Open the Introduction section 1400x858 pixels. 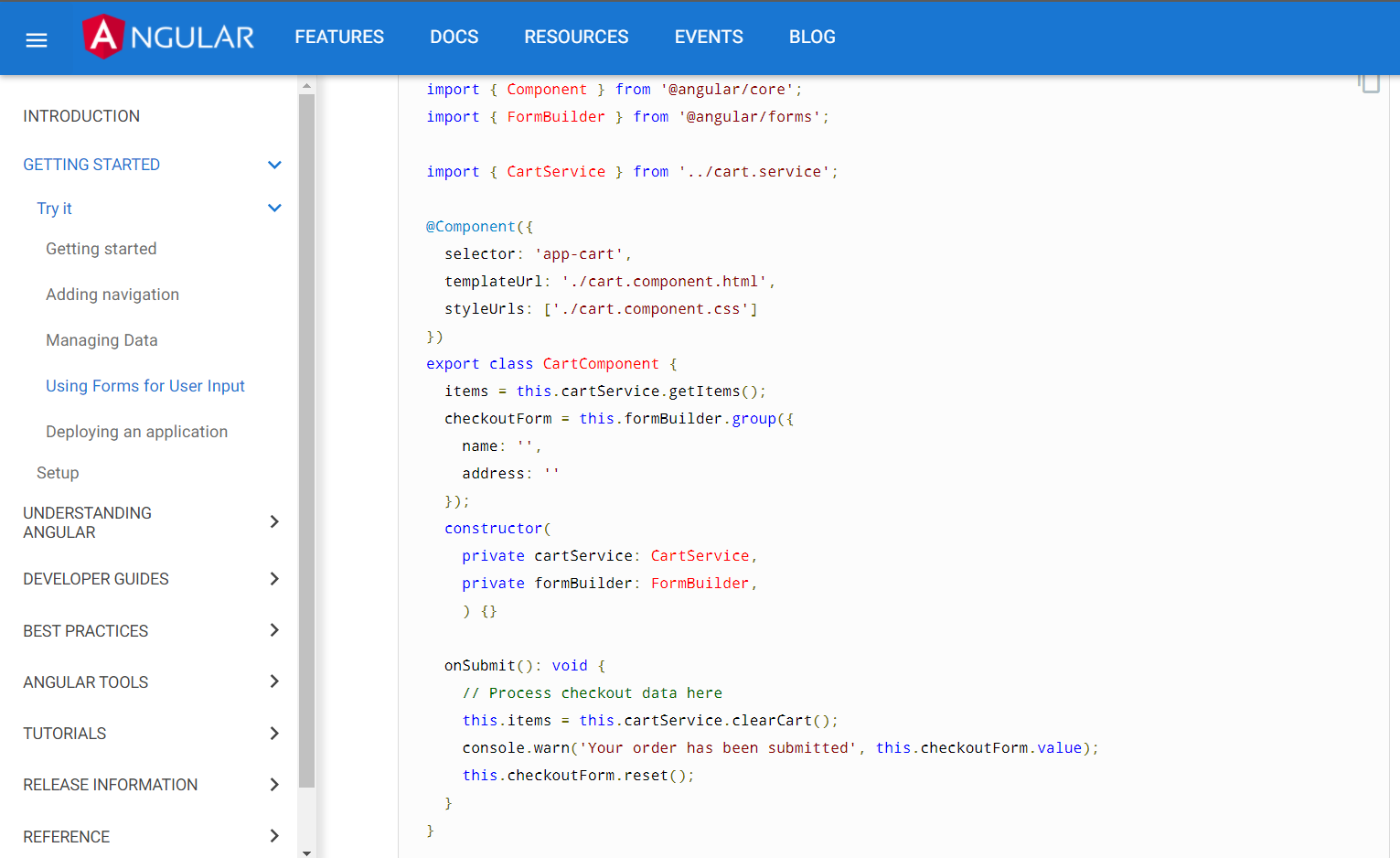point(81,116)
